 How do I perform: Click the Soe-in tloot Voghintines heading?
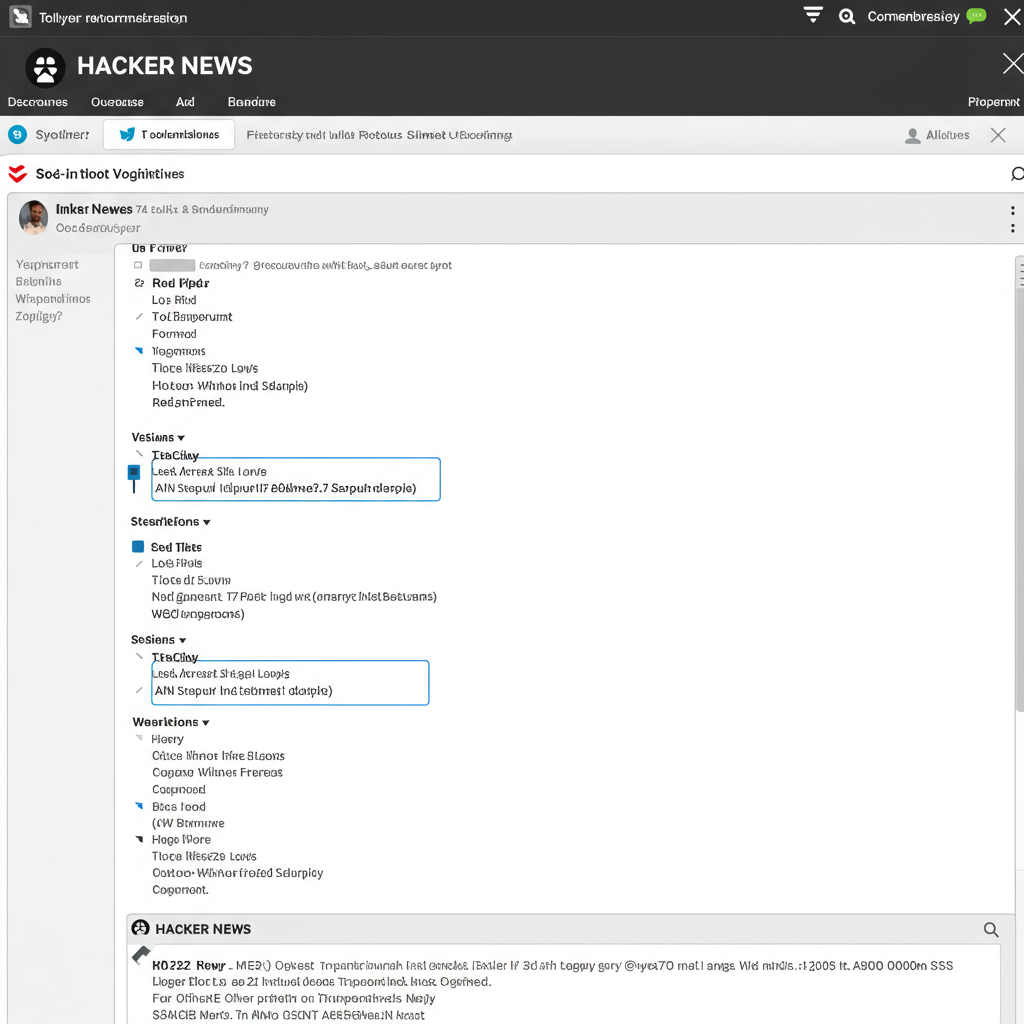click(x=110, y=174)
